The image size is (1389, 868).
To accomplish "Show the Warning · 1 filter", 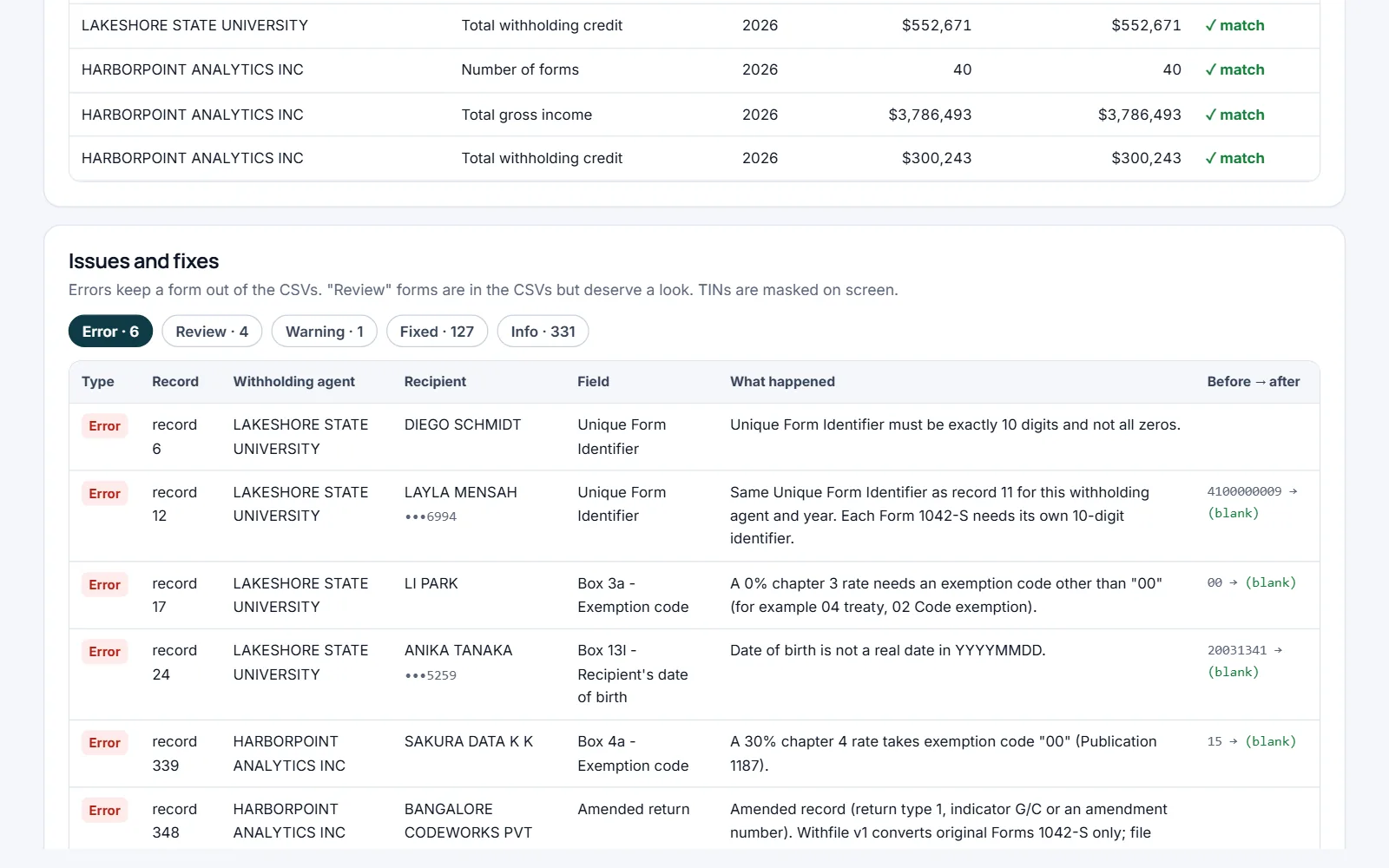I will point(324,332).
